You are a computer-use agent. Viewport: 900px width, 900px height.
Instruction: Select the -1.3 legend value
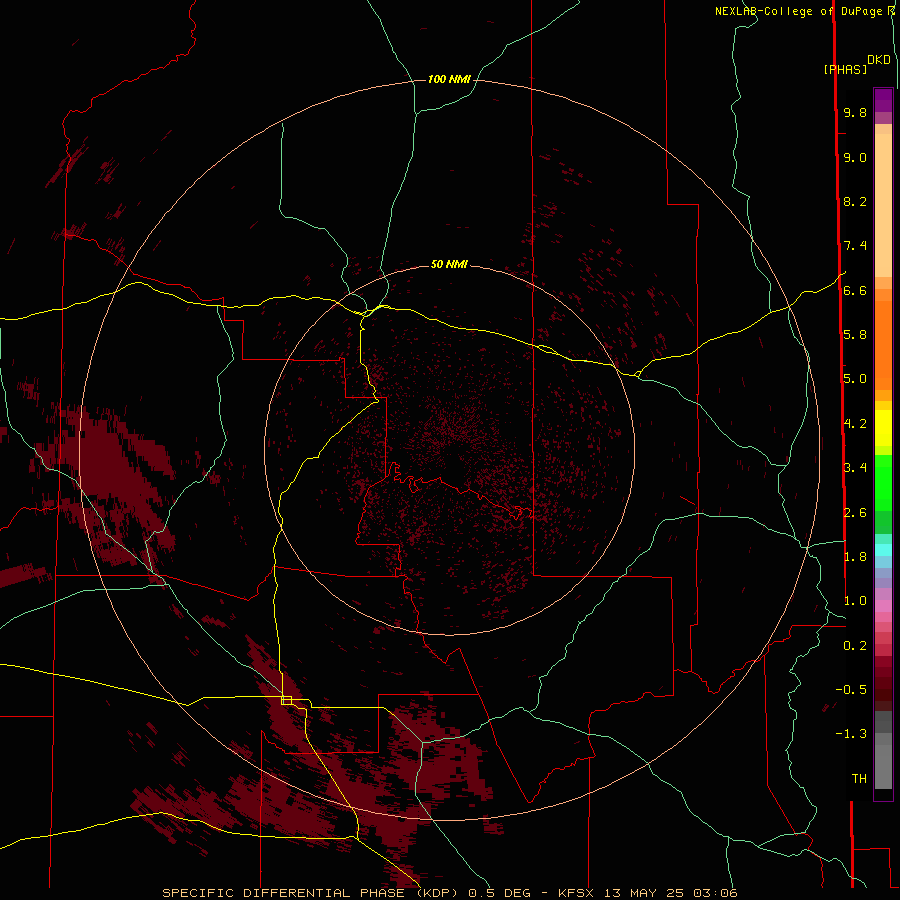coord(851,734)
